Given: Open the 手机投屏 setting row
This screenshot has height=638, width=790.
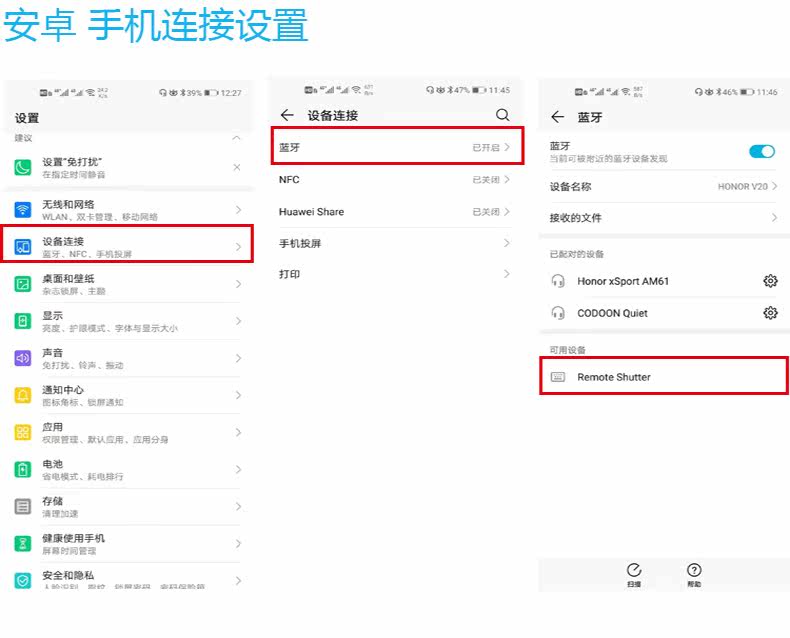Looking at the screenshot, I should point(394,243).
